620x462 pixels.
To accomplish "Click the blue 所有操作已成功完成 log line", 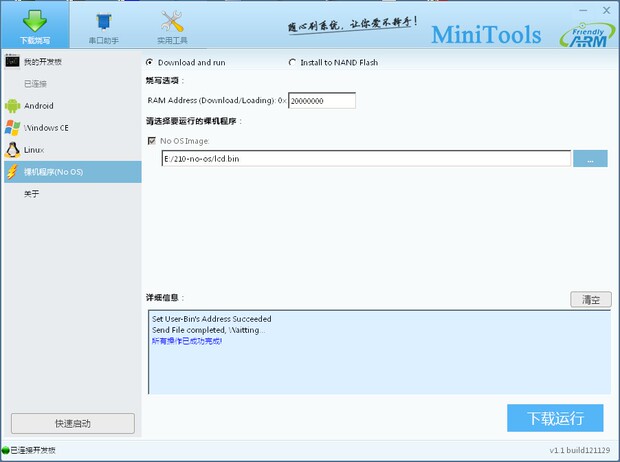I will coord(187,341).
